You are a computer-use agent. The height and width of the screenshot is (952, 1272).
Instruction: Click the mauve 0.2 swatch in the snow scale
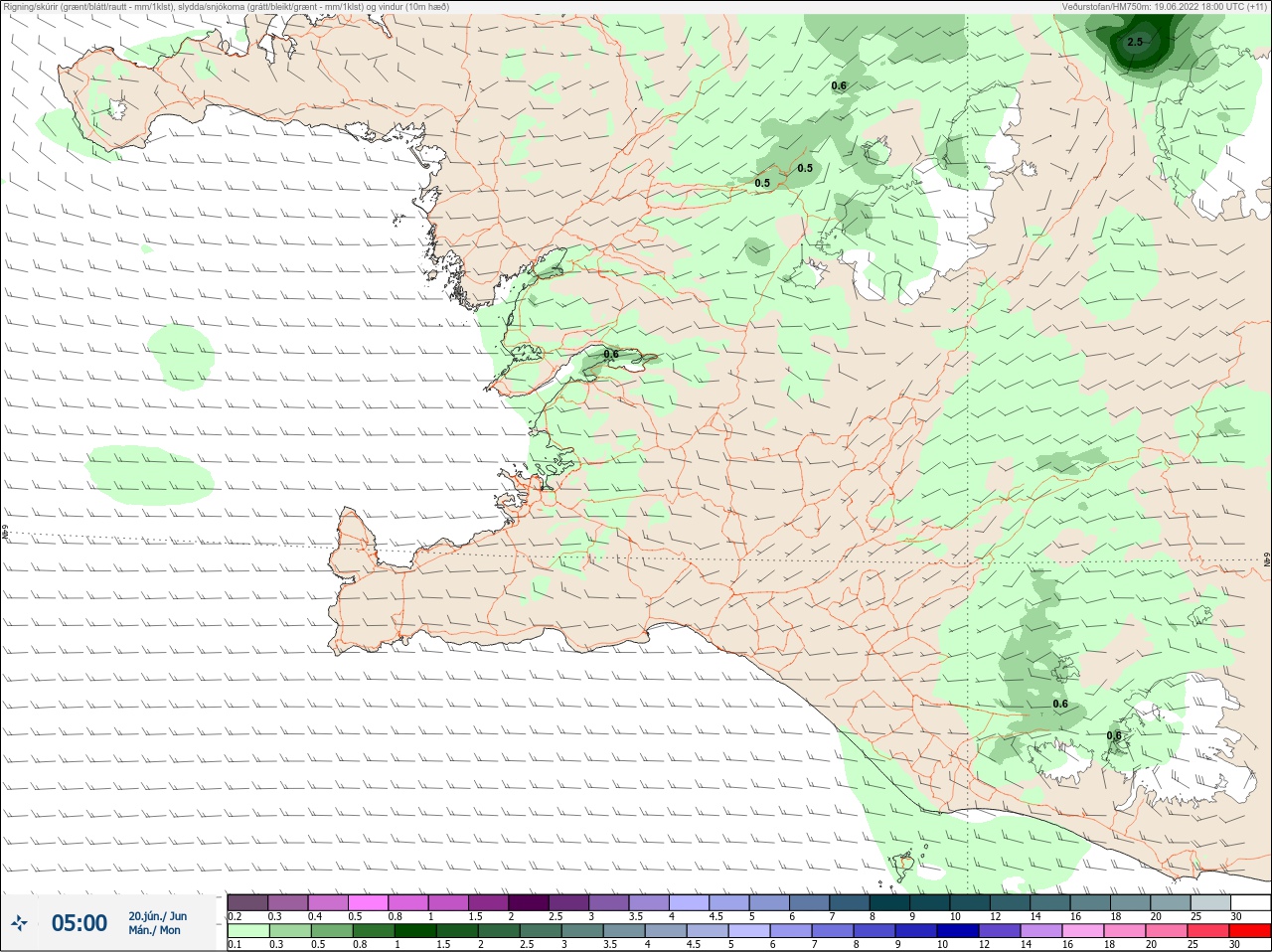247,902
